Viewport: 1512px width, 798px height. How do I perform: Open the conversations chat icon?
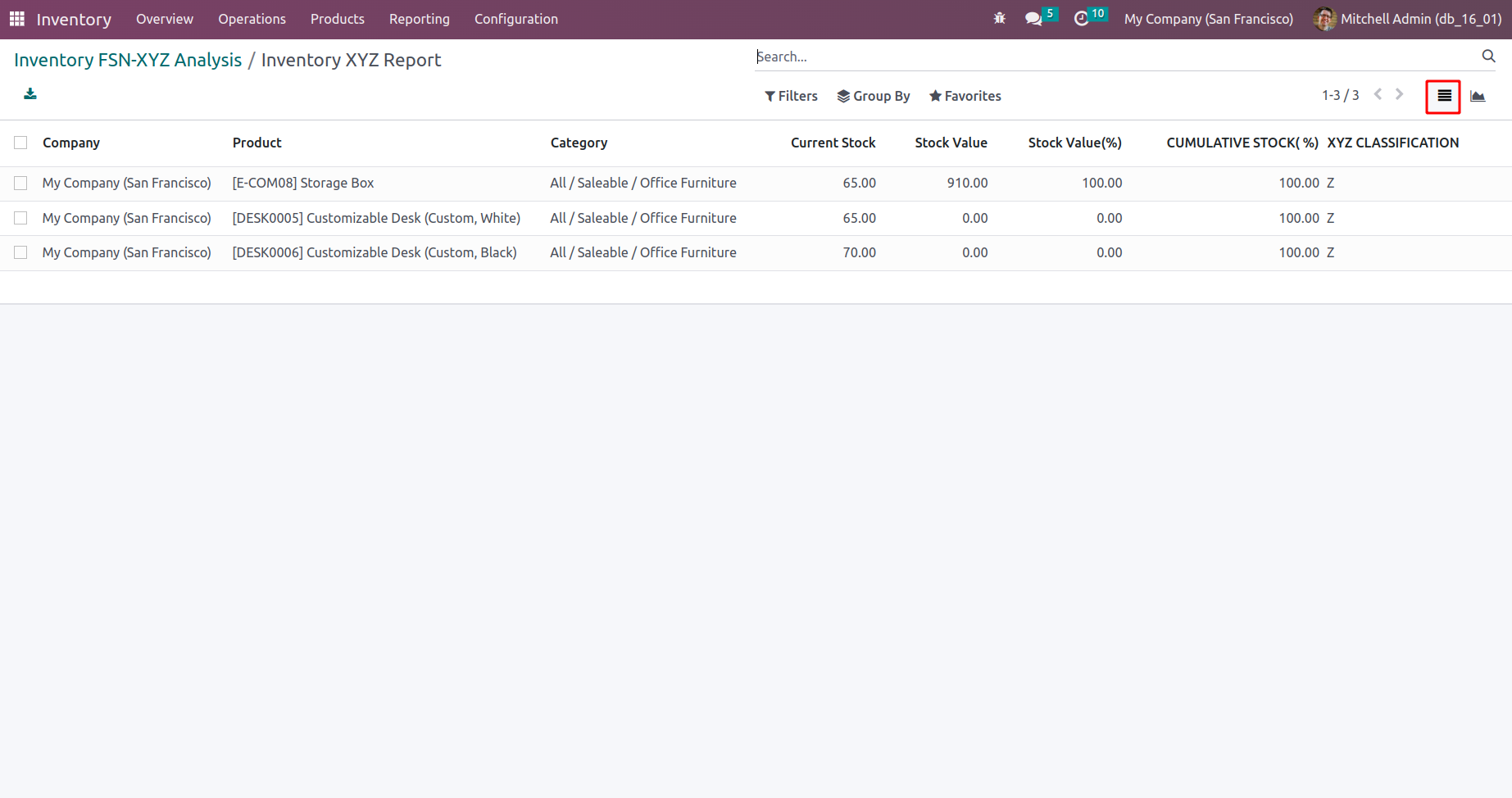[1034, 18]
